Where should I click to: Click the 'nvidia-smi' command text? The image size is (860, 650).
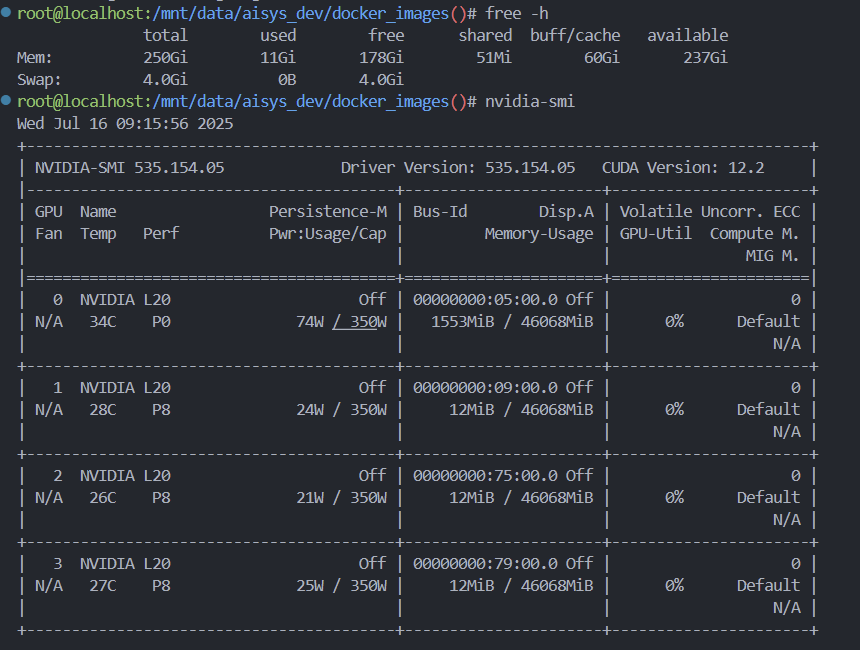(x=530, y=102)
